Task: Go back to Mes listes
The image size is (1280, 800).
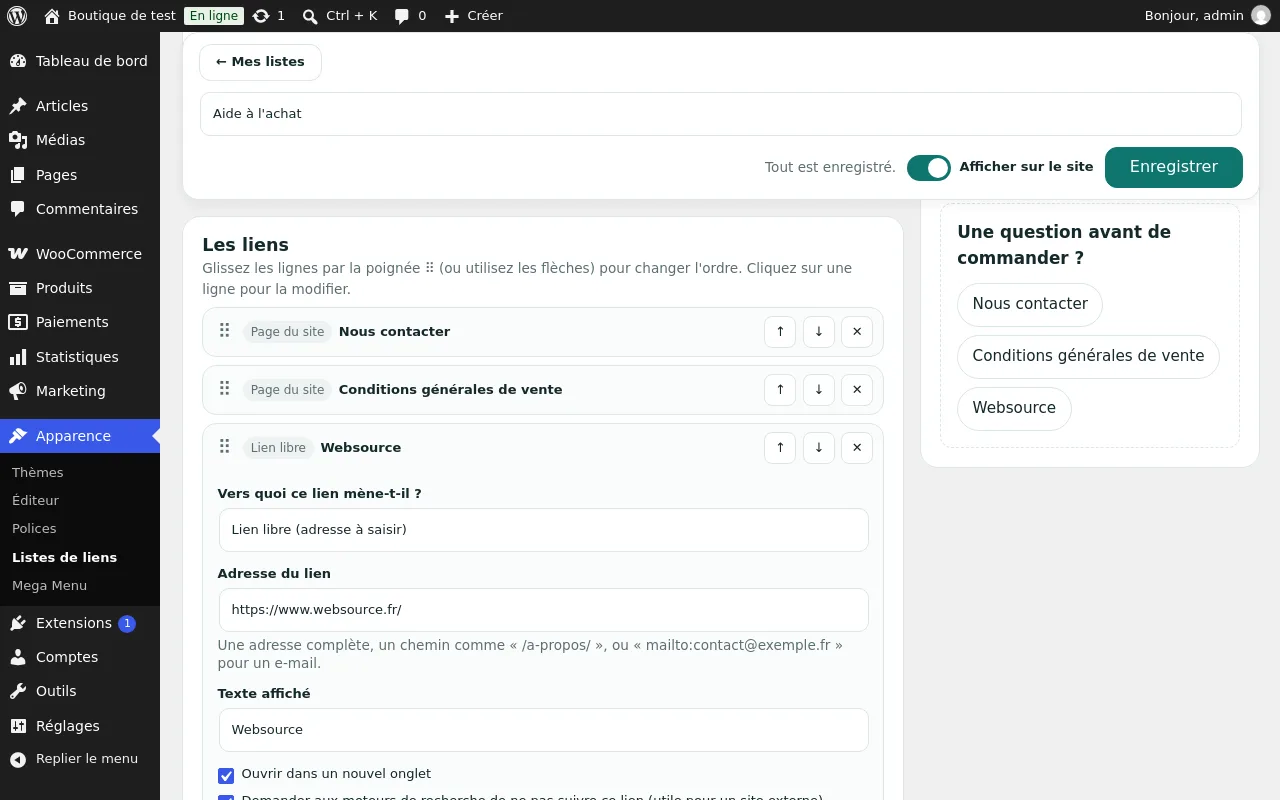Action: [x=260, y=62]
